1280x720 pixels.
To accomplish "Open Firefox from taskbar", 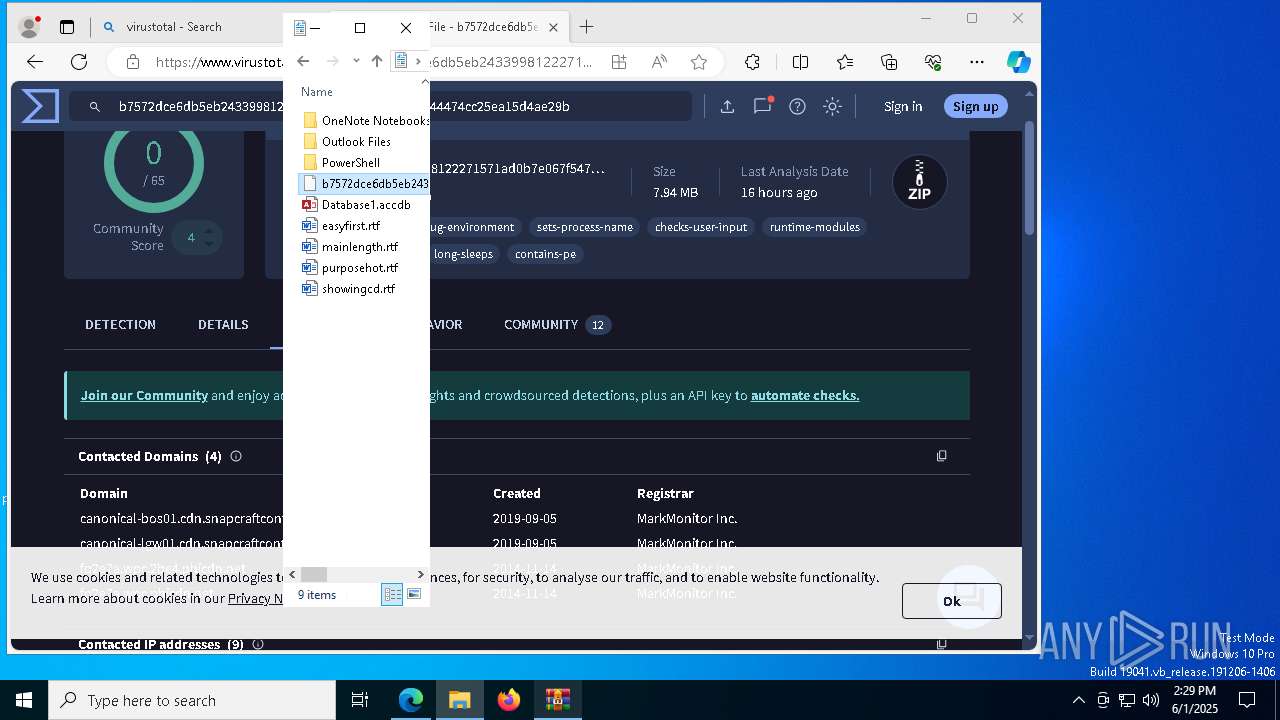I will pos(509,700).
